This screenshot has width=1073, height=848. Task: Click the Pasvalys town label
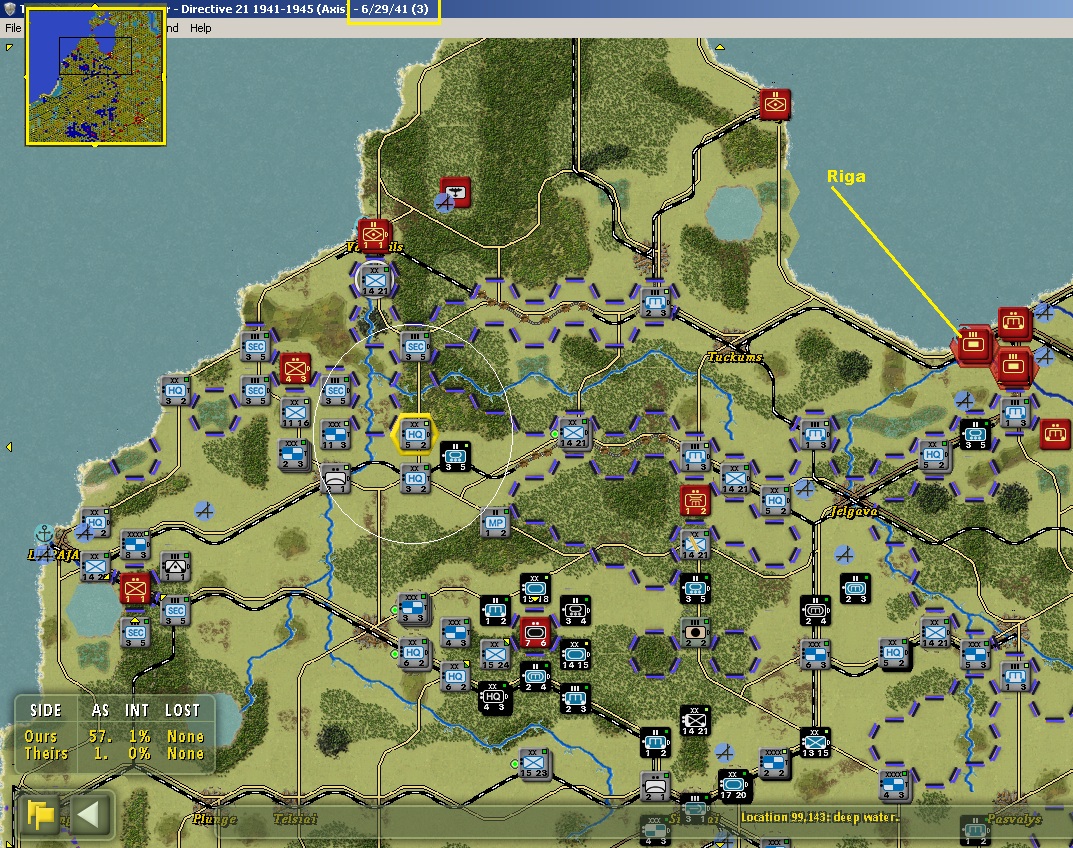coord(1013,819)
